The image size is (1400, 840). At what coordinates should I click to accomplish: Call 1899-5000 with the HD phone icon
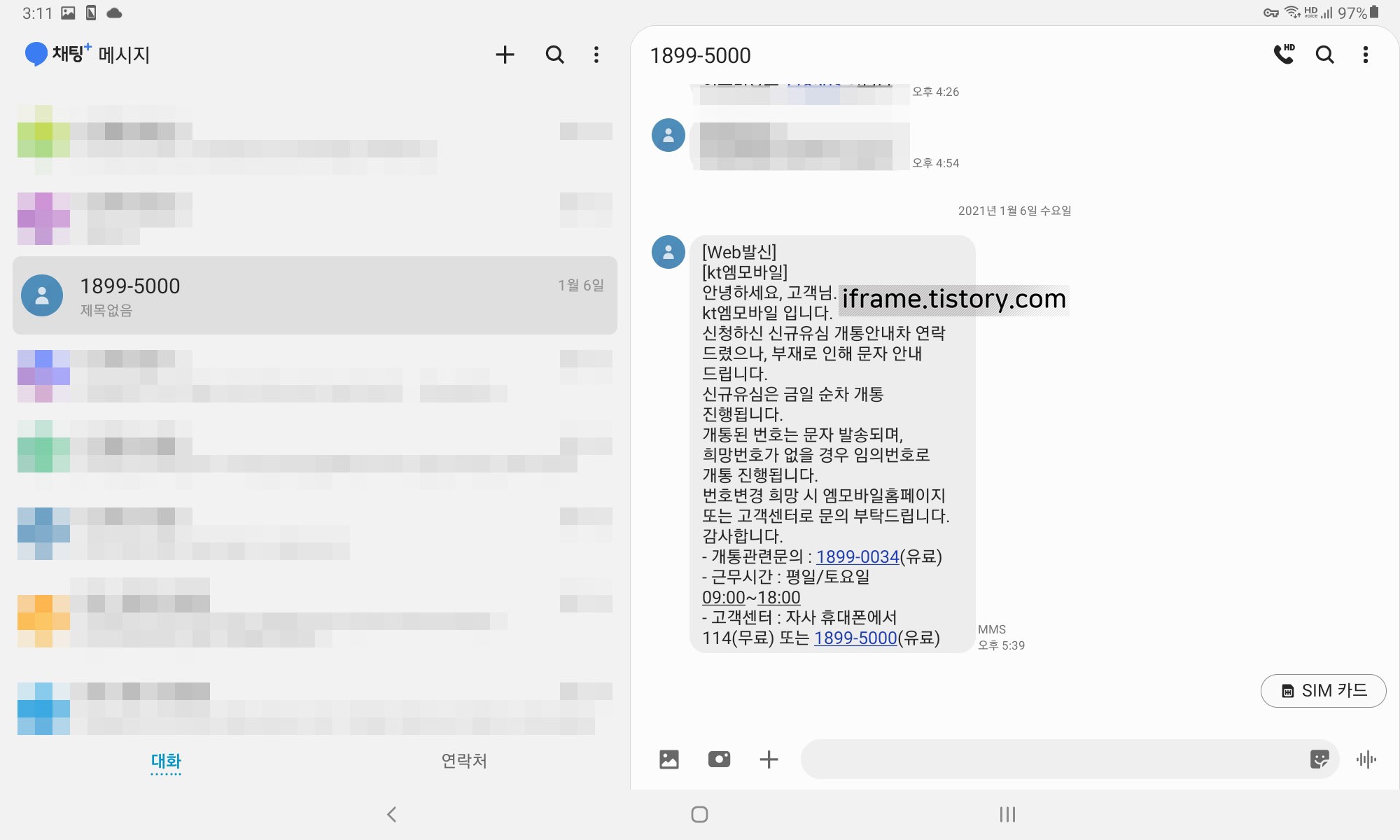[1284, 55]
